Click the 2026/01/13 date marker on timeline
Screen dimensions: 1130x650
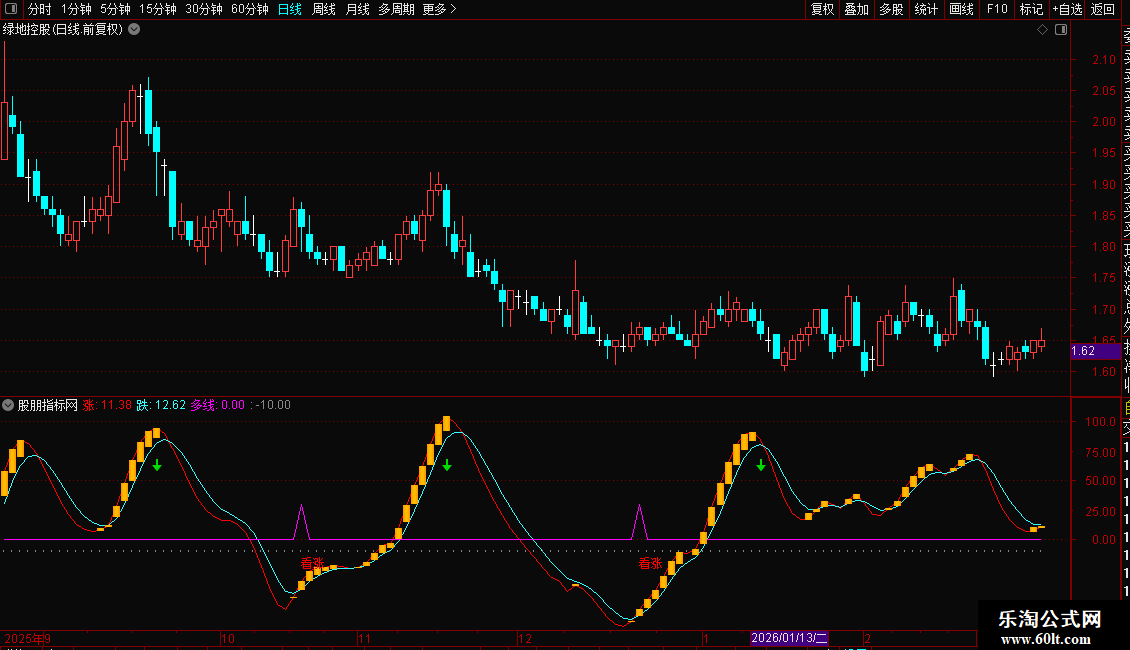[790, 638]
